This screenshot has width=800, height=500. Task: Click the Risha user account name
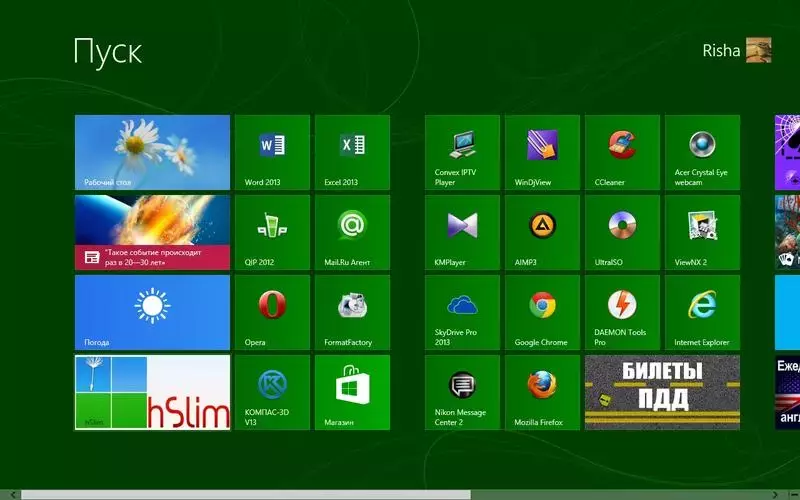[x=721, y=51]
